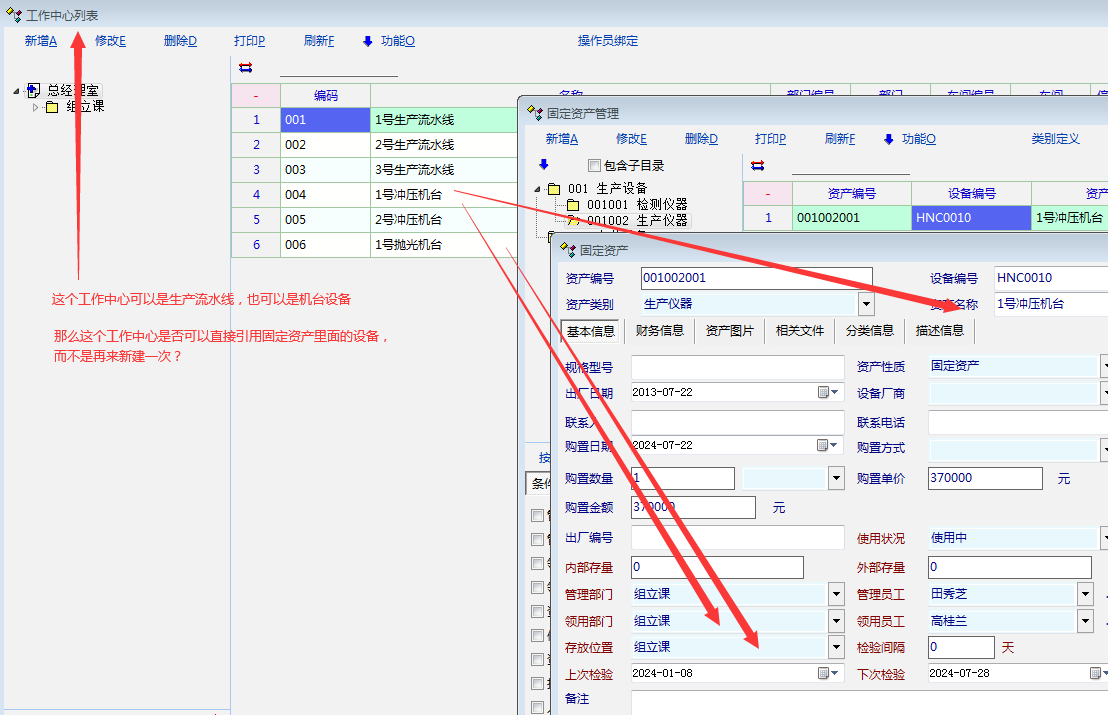Image resolution: width=1108 pixels, height=715 pixels.
Task: Enable the 包含子目录 checkbox
Action: (595, 166)
